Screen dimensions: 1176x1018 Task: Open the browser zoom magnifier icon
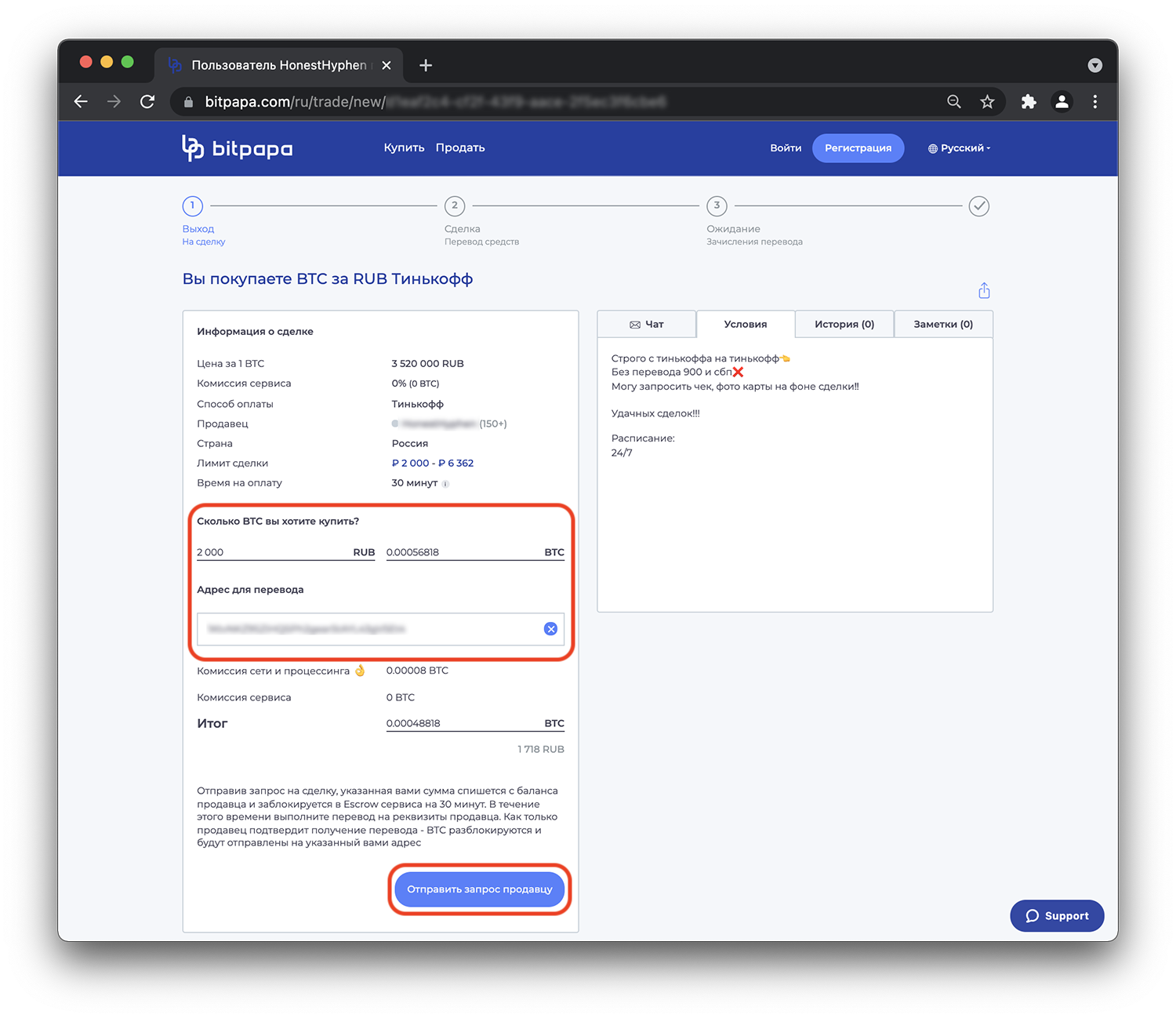(954, 102)
